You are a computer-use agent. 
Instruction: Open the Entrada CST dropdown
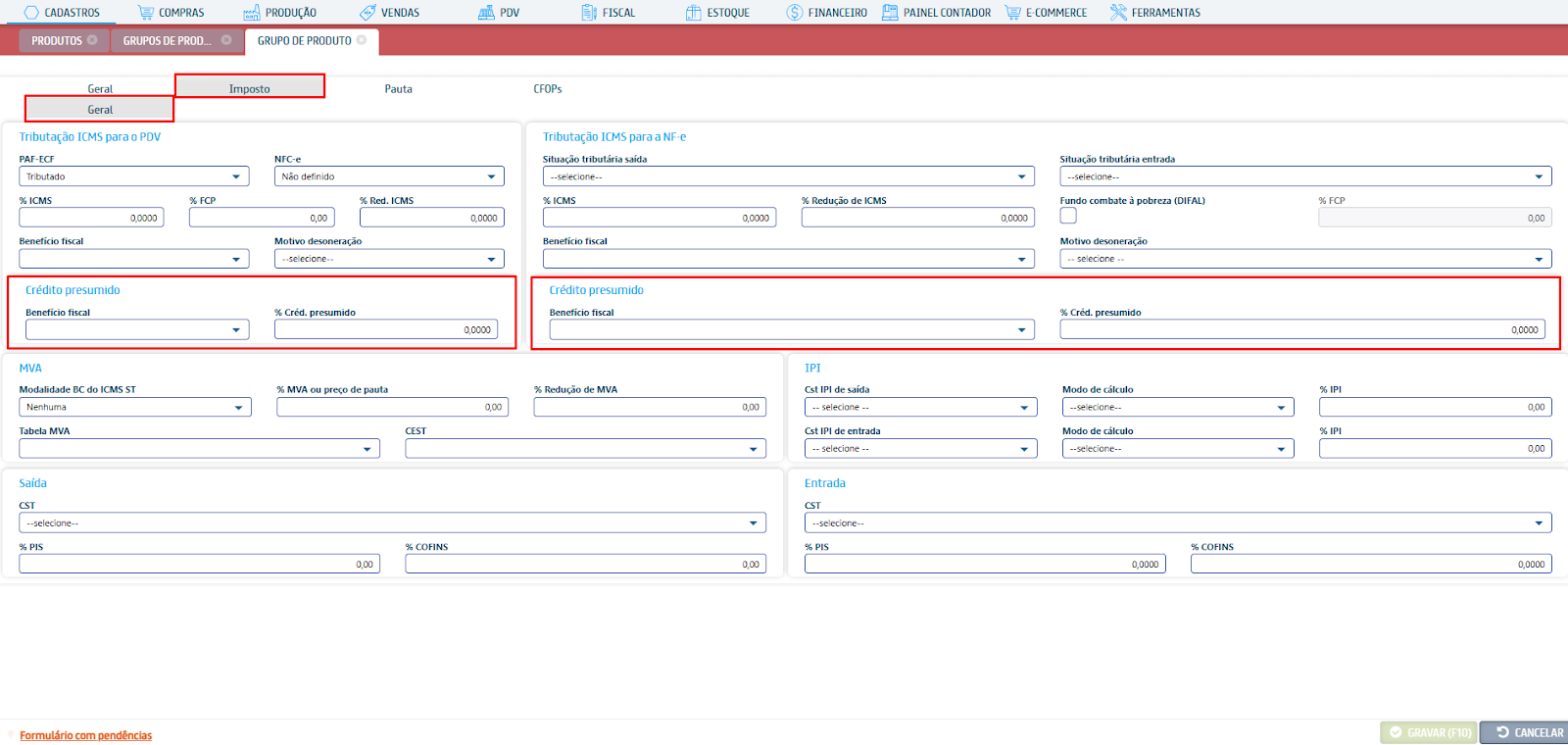(1178, 522)
